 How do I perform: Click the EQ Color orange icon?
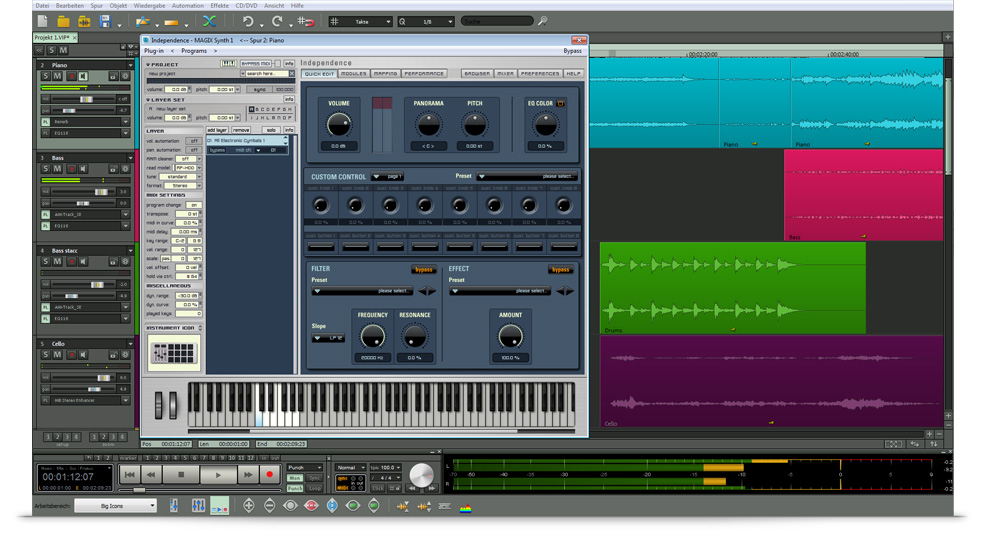point(561,103)
